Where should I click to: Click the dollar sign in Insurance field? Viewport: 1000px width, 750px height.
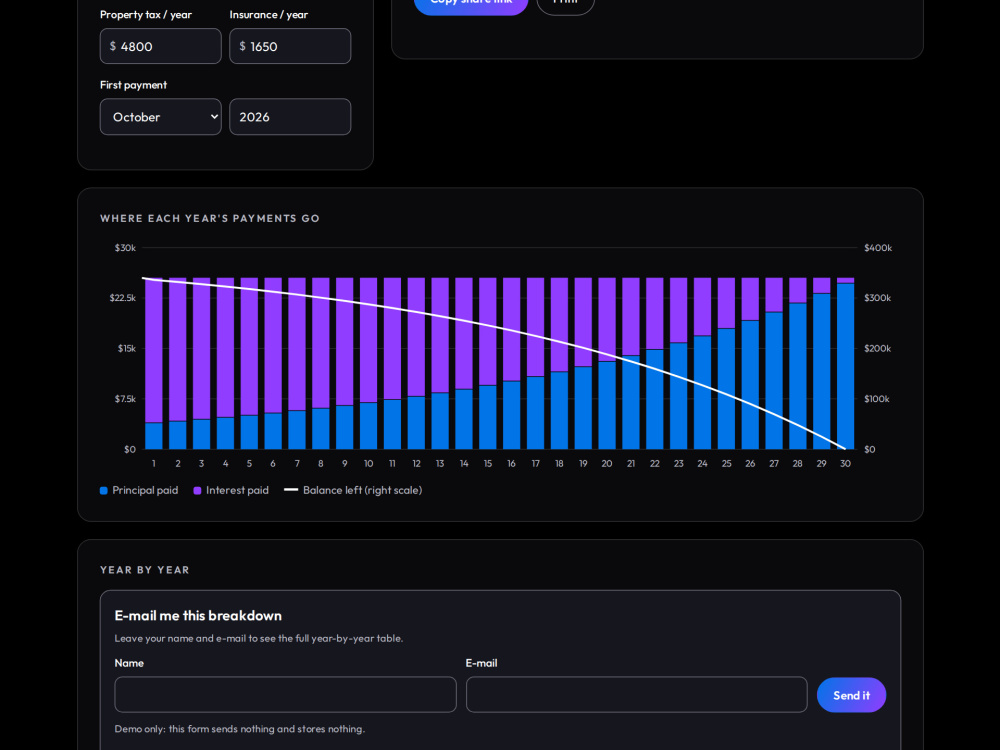point(242,46)
